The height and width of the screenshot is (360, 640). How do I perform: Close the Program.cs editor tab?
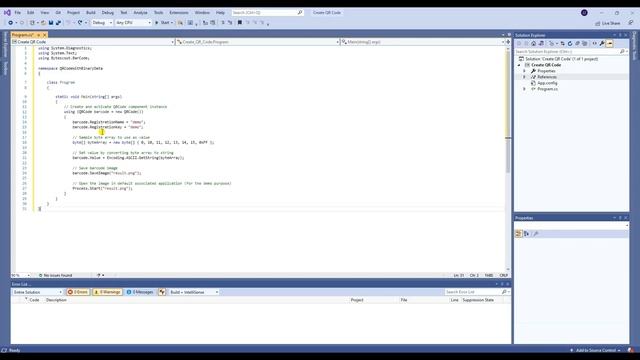[44, 35]
